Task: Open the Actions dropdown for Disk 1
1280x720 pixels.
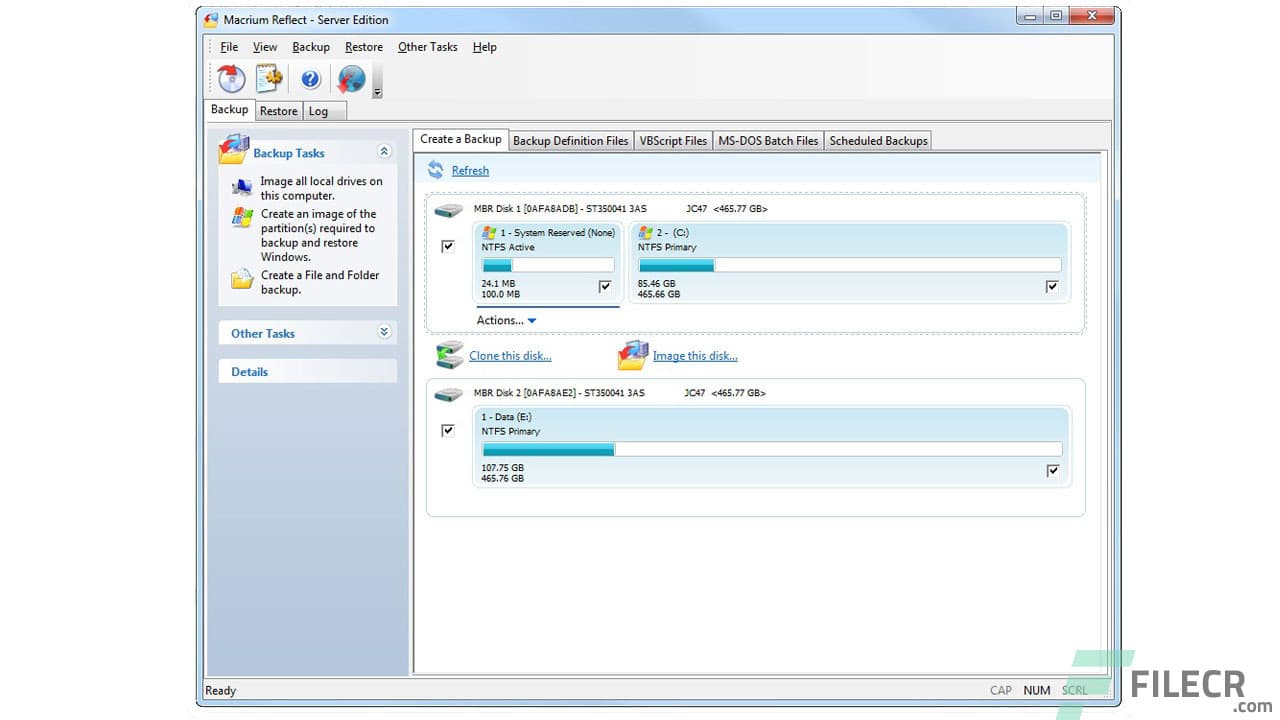Action: 505,320
